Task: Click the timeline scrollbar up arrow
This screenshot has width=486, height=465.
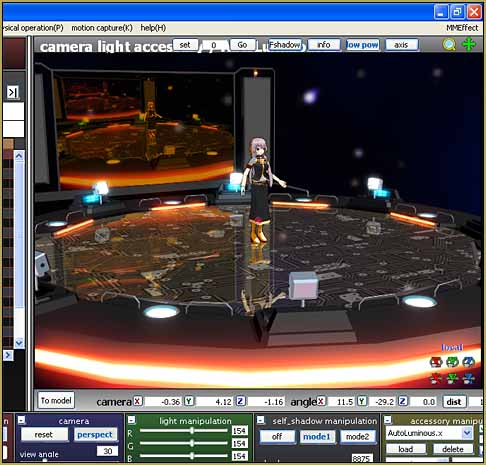Action: click(19, 156)
